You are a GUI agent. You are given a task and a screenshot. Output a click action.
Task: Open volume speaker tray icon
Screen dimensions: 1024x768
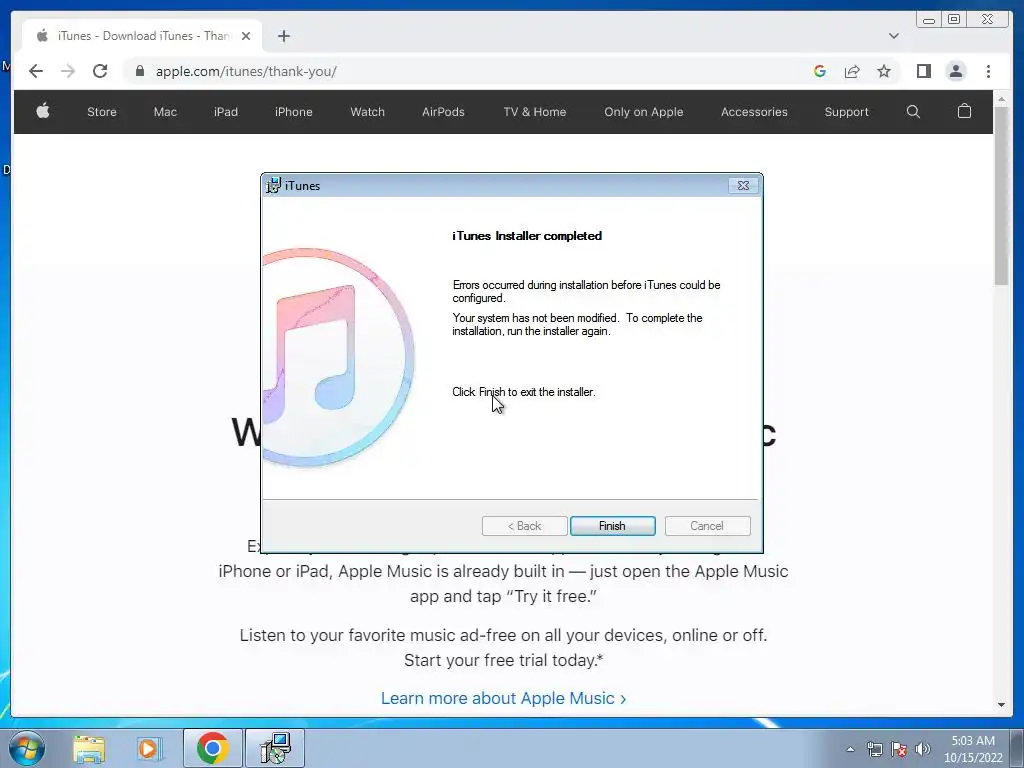pos(923,749)
